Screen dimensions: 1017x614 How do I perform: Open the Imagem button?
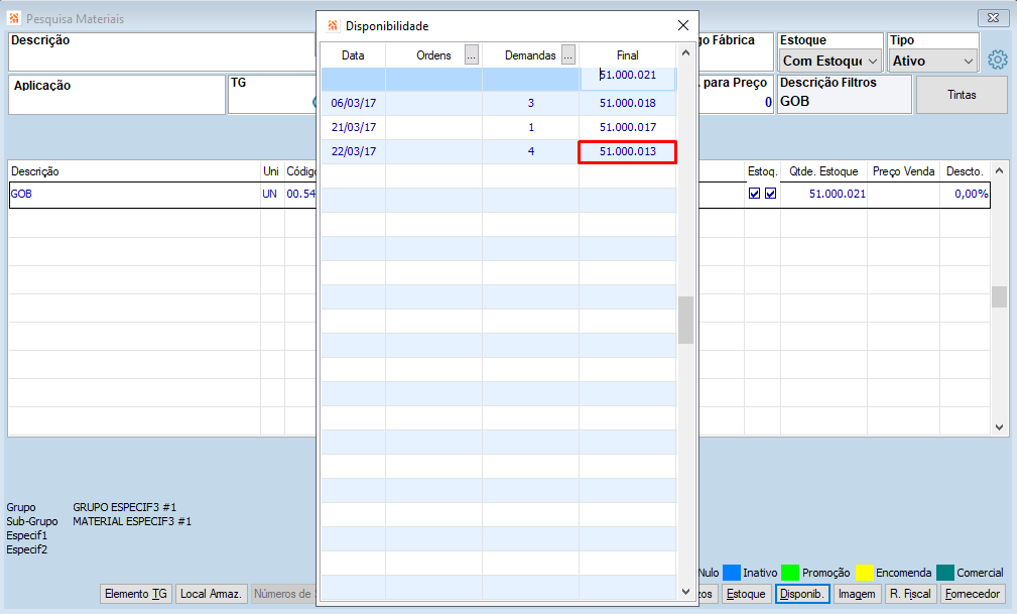[857, 594]
